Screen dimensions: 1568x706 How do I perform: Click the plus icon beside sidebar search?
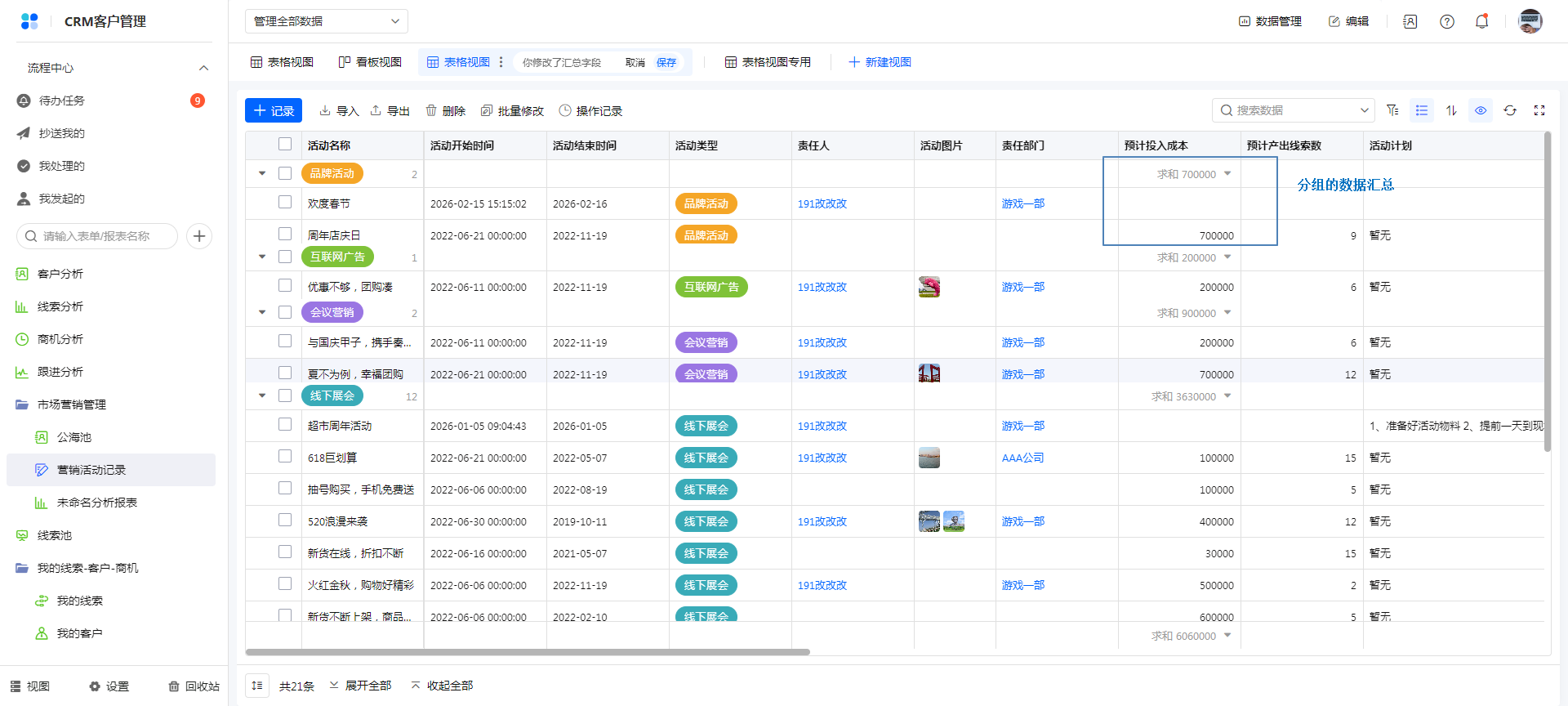tap(199, 236)
